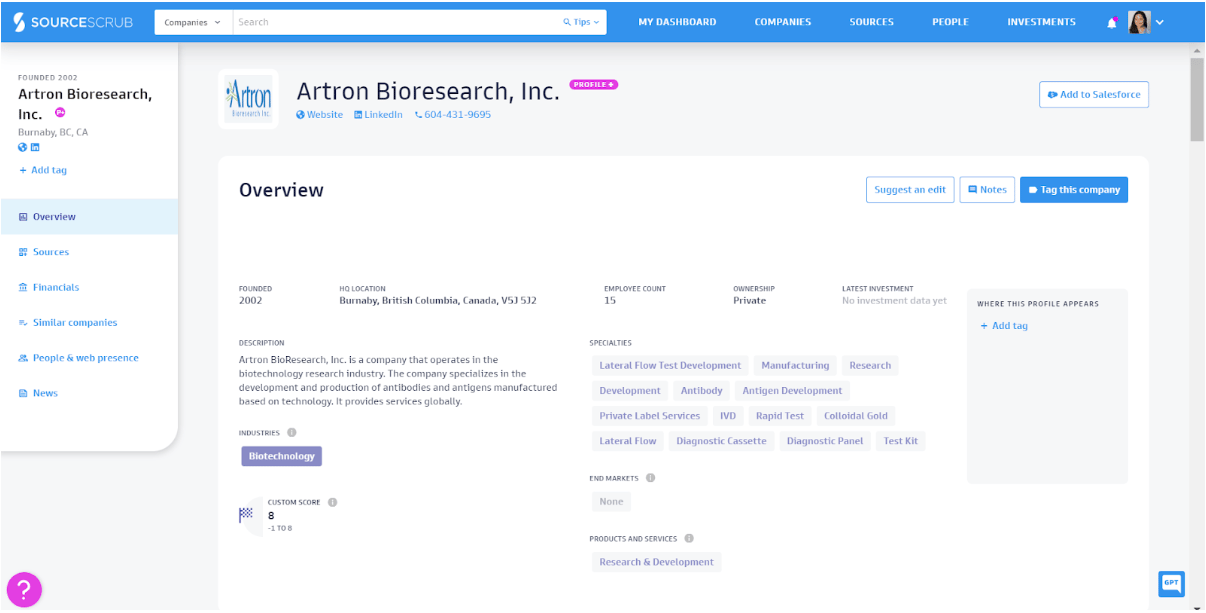Click the phone number 604-431-9695
This screenshot has width=1206, height=613.
[453, 115]
